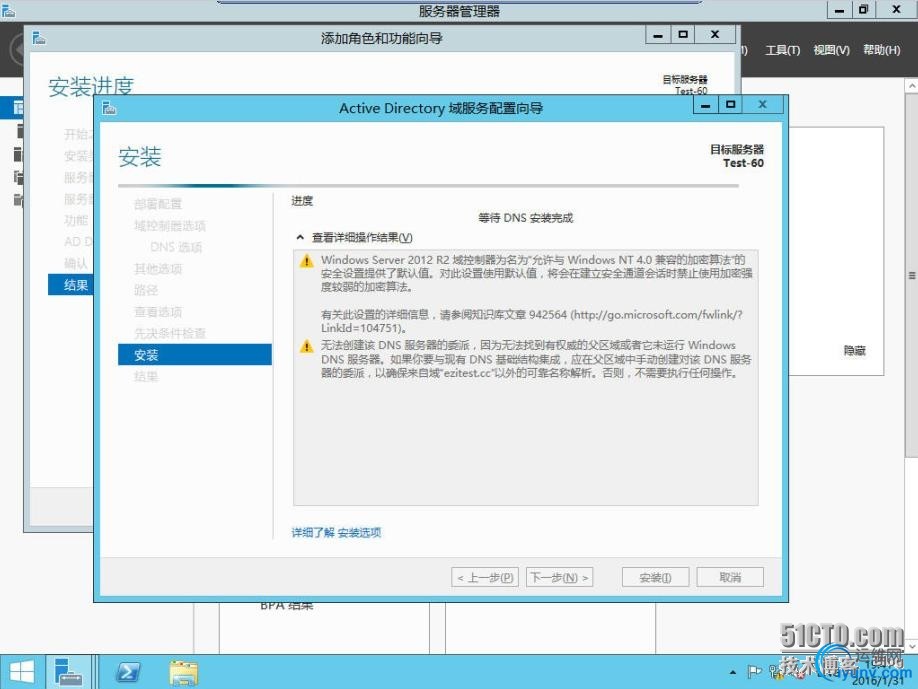Select the DNS 选项 step
918x689 pixels.
click(x=176, y=247)
